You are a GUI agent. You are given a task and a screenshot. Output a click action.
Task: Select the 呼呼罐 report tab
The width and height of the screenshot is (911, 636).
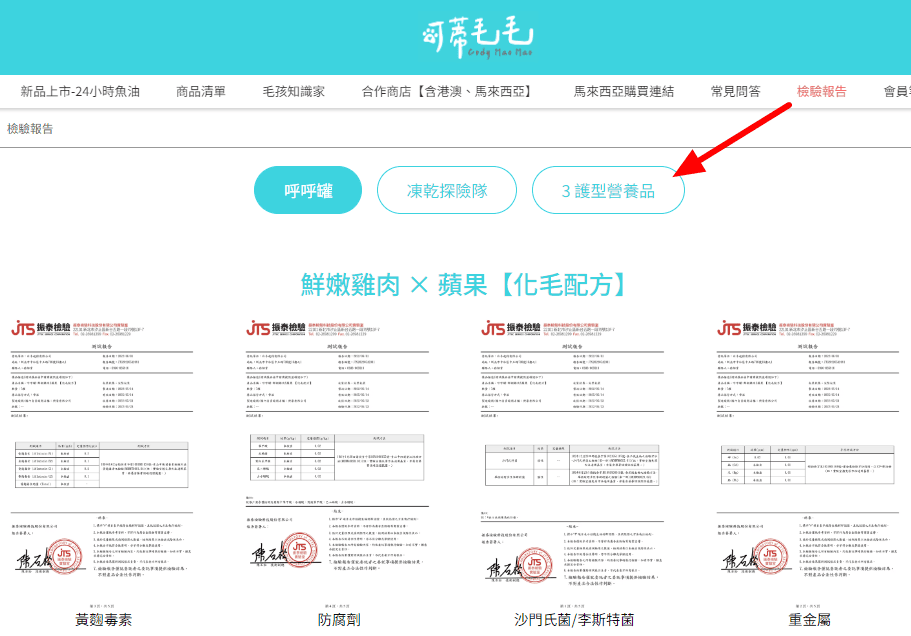307,189
